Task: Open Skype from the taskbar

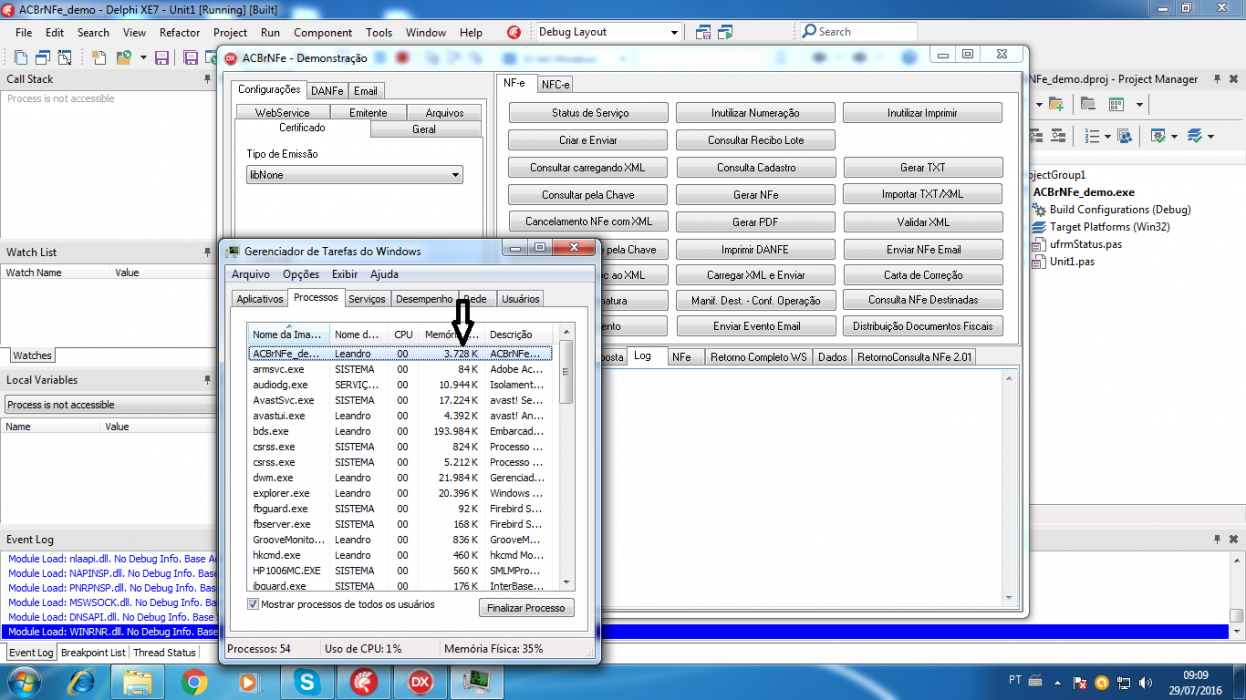Action: tap(308, 682)
